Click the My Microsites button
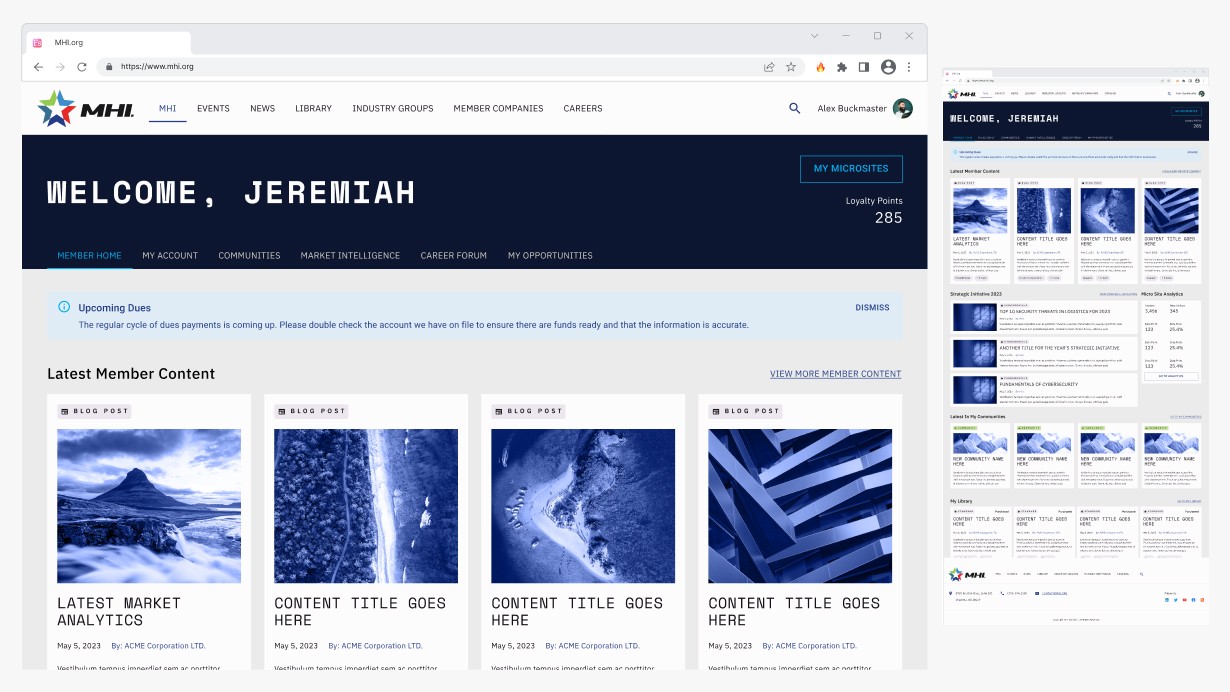The height and width of the screenshot is (692, 1230). coord(851,168)
